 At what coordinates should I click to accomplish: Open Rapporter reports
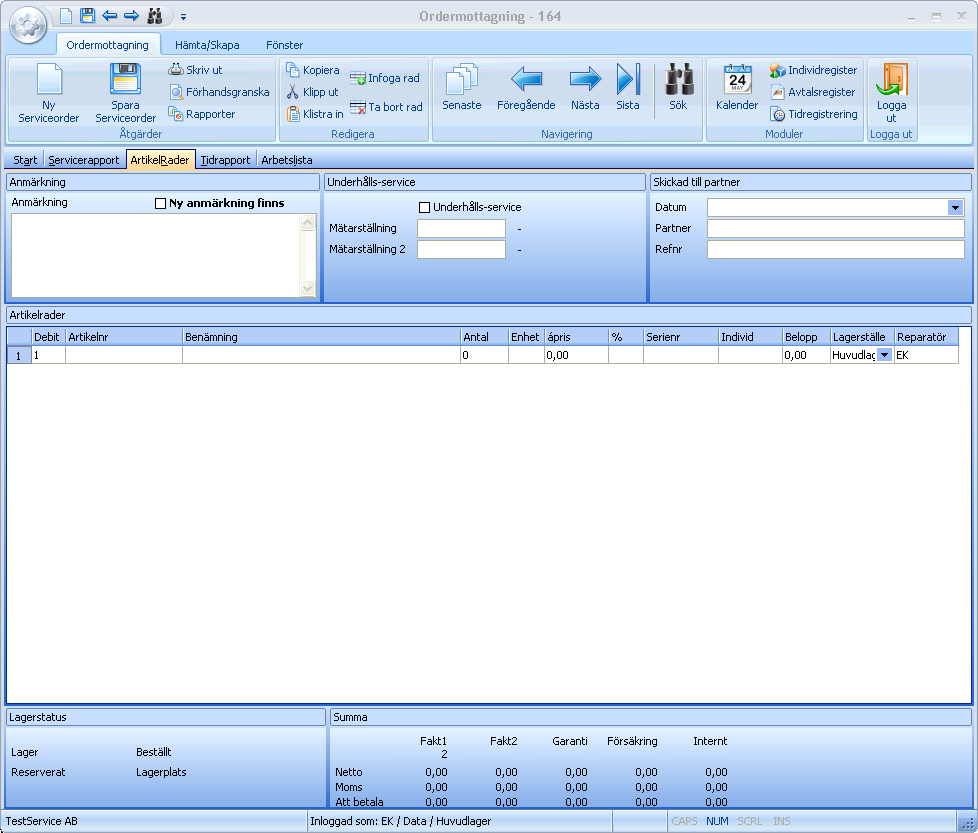(x=202, y=114)
